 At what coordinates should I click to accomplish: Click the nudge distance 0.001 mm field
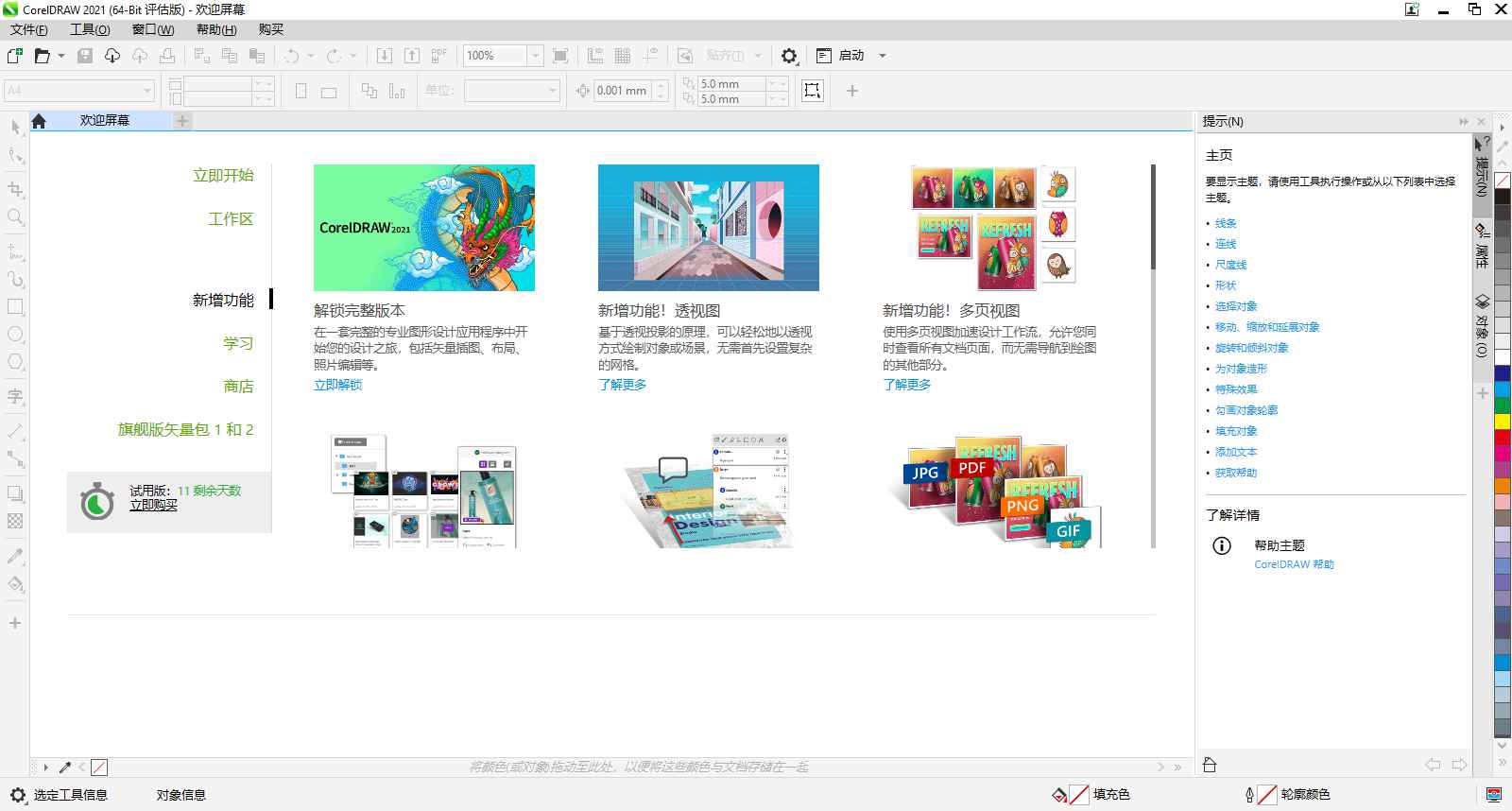(622, 91)
